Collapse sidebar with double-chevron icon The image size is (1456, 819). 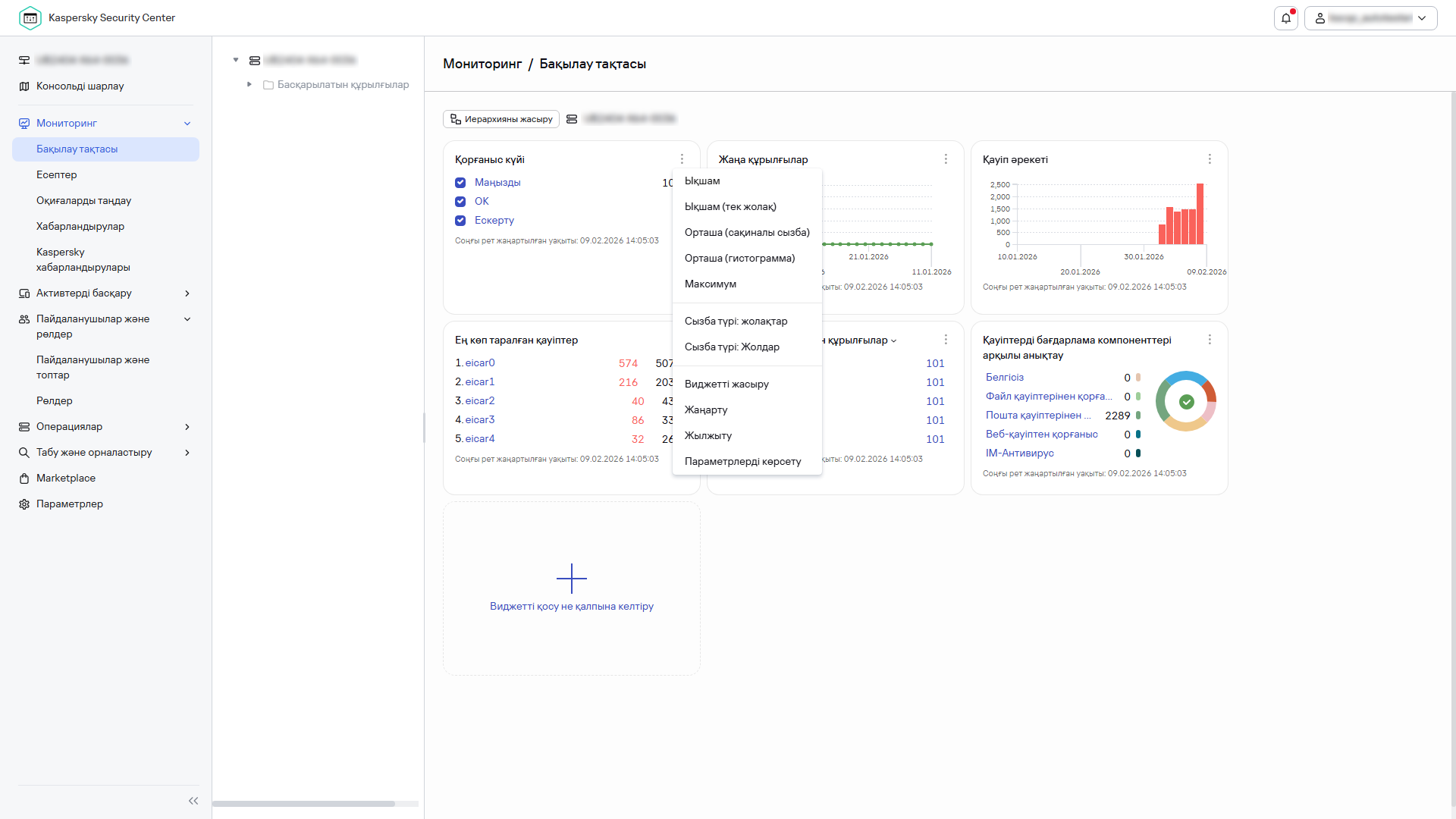tap(193, 801)
